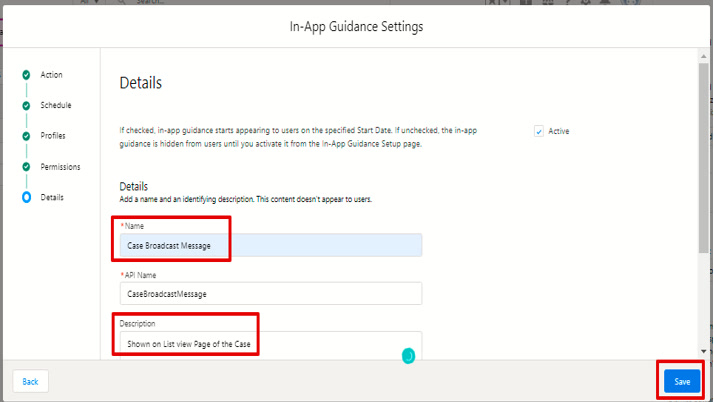Jump to the Permissions step label
Image resolution: width=714 pixels, height=402 pixels.
(60, 167)
